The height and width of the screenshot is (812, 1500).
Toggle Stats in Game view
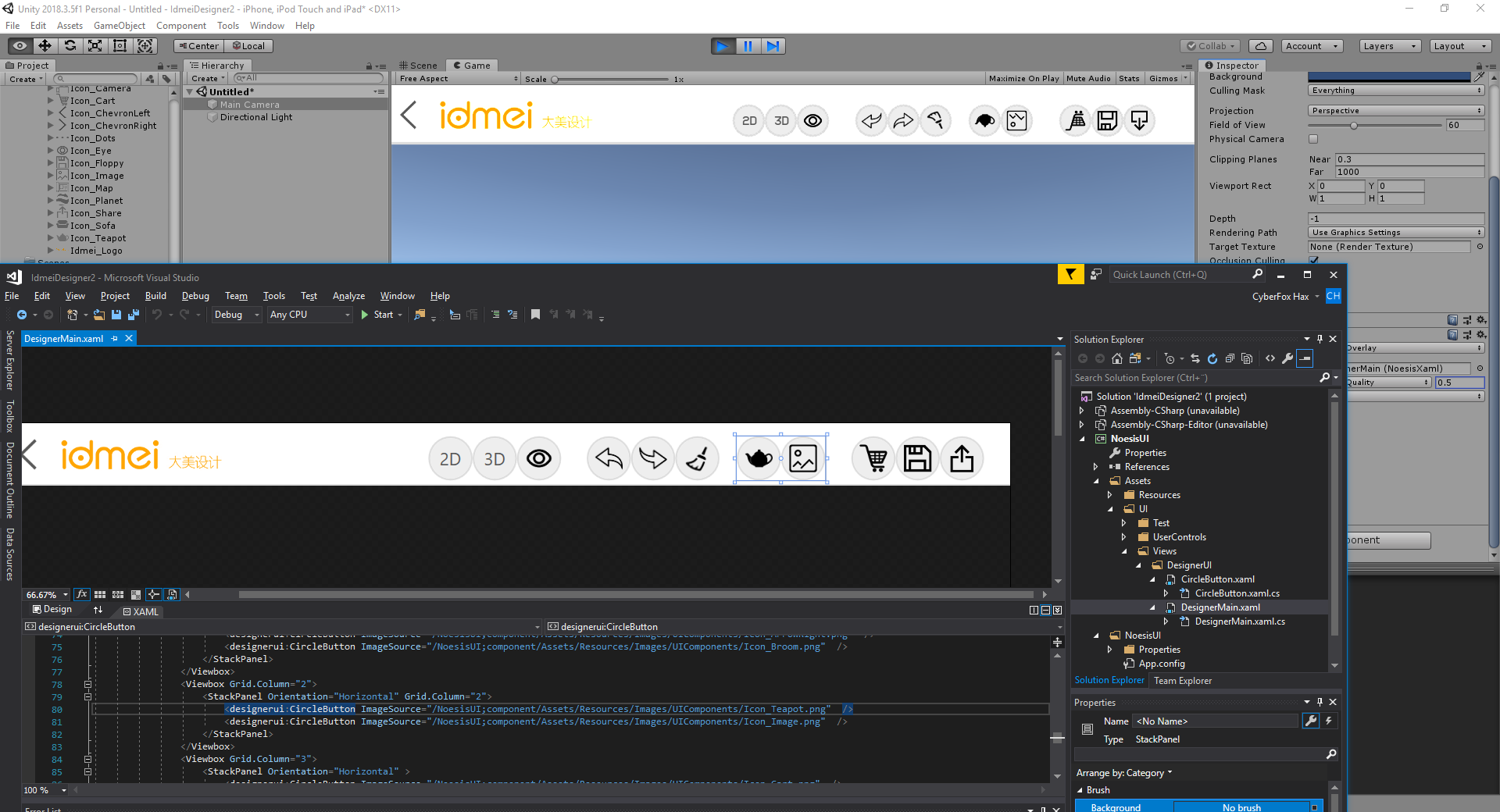point(1129,78)
